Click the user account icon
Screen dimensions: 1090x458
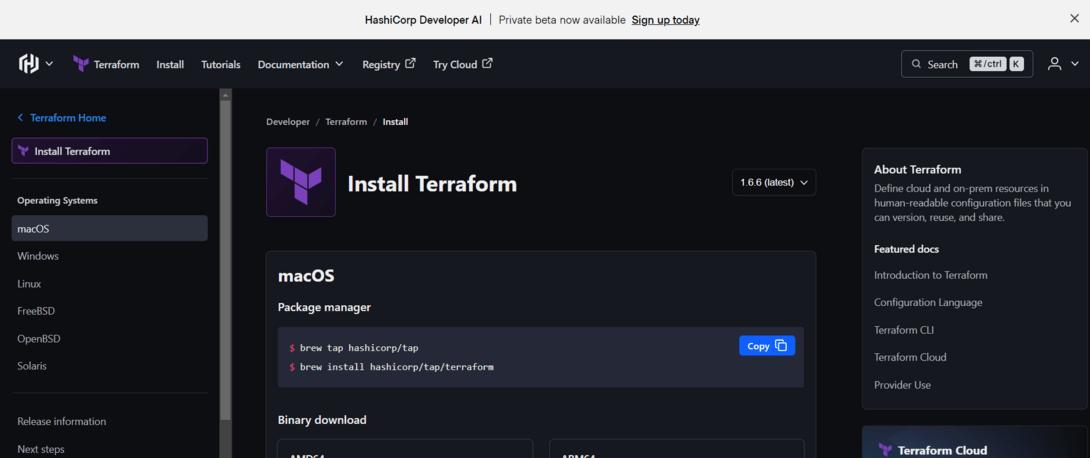coord(1055,64)
